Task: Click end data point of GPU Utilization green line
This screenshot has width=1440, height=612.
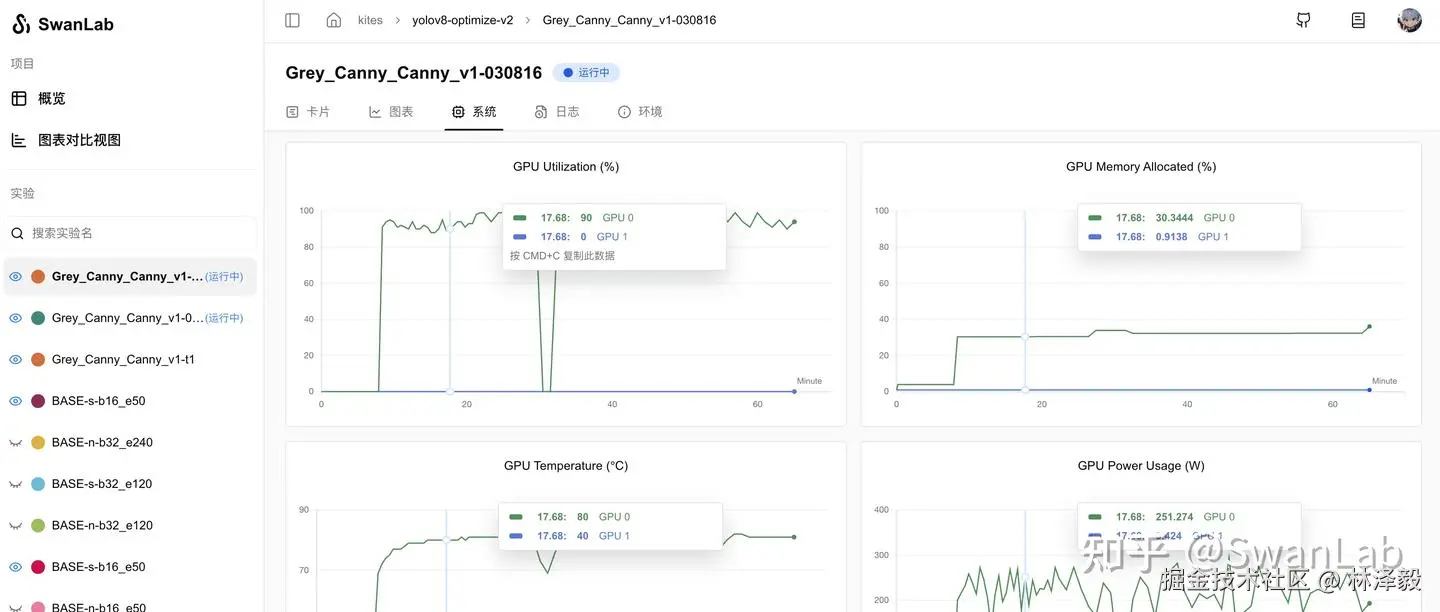Action: (794, 222)
